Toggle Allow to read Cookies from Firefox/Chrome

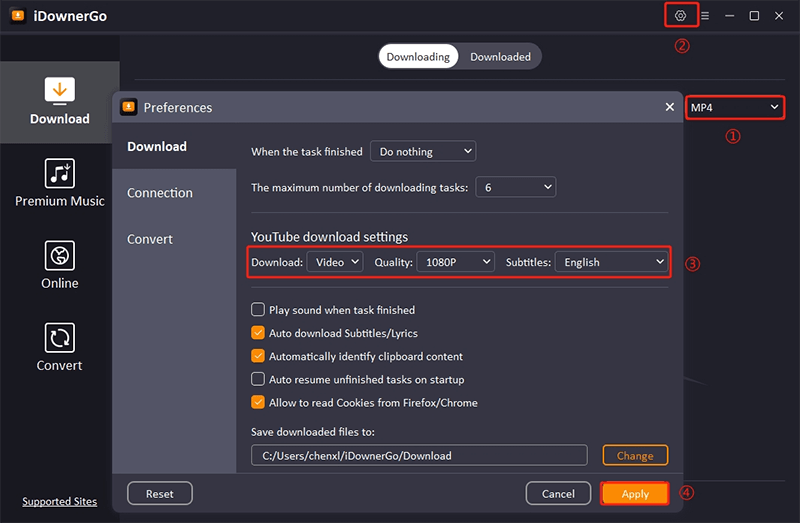[259, 403]
